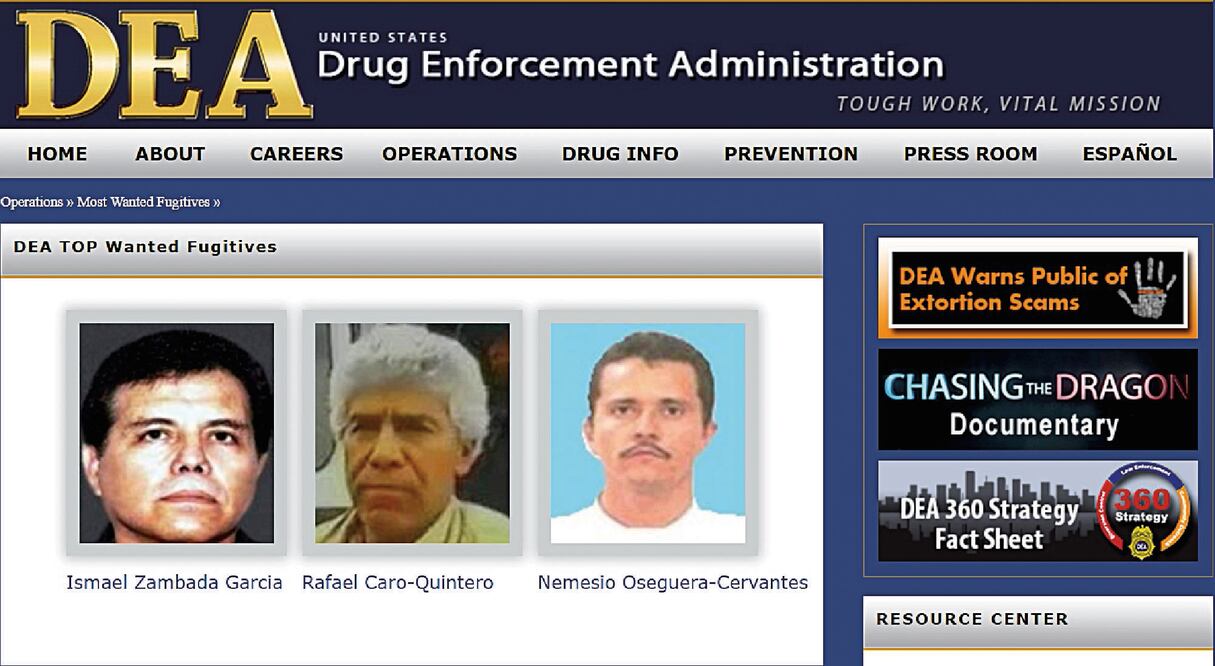Click the Ismael Zambada Garcia name link
Image resolution: width=1215 pixels, height=666 pixels.
[x=174, y=582]
